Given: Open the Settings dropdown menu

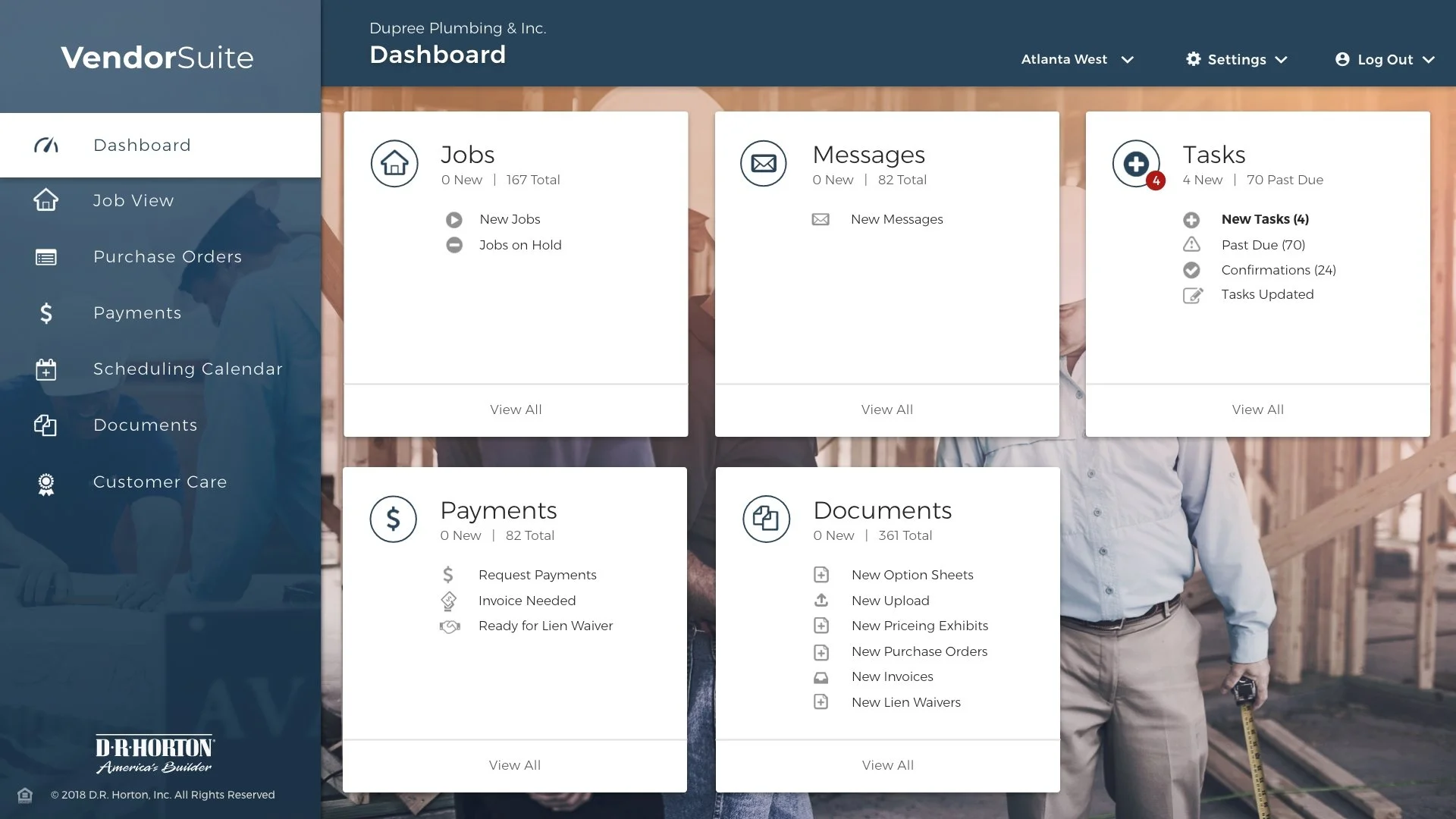Looking at the screenshot, I should (x=1236, y=59).
